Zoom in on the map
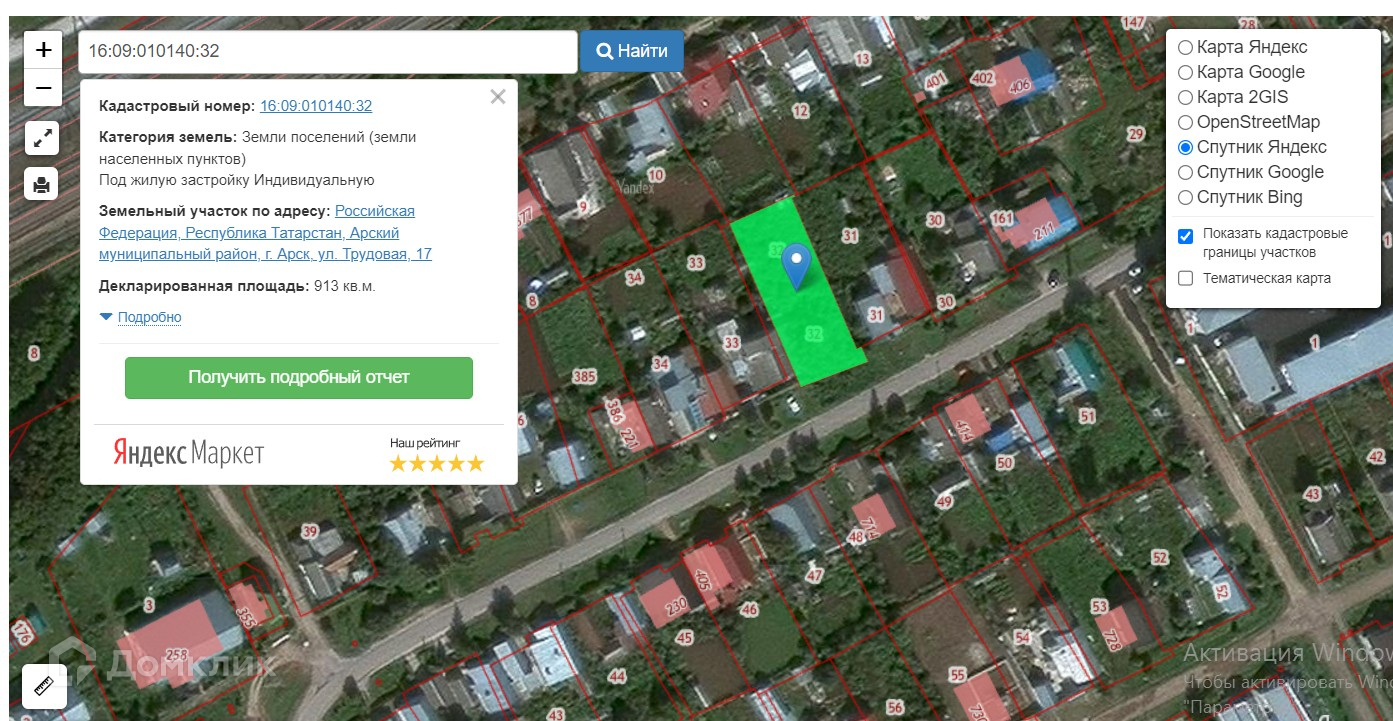Viewport: 1393px width, 721px height. (x=43, y=50)
